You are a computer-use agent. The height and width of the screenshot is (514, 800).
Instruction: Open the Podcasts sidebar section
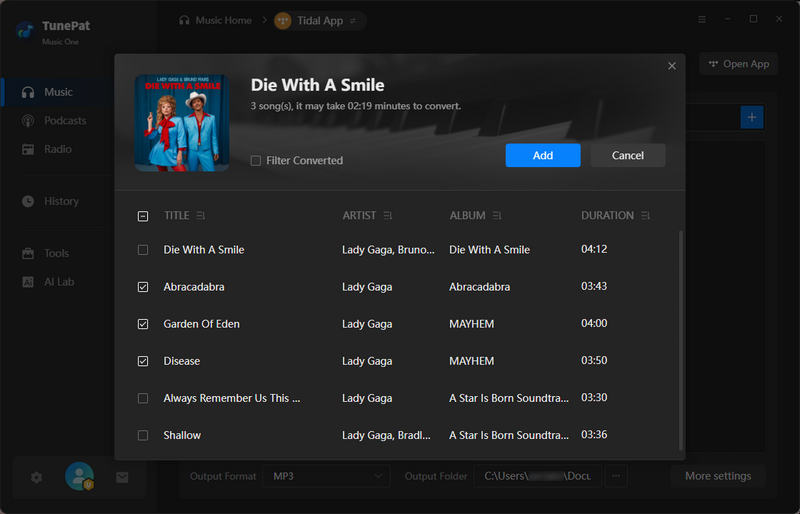coord(65,121)
